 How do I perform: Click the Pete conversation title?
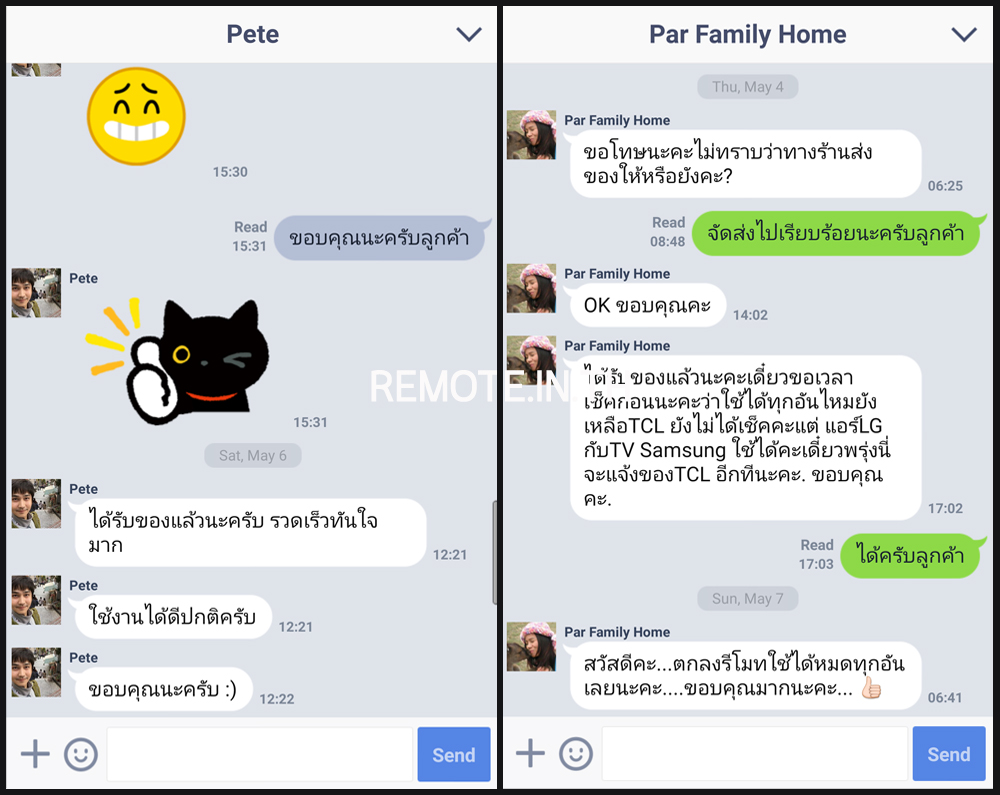tap(253, 34)
